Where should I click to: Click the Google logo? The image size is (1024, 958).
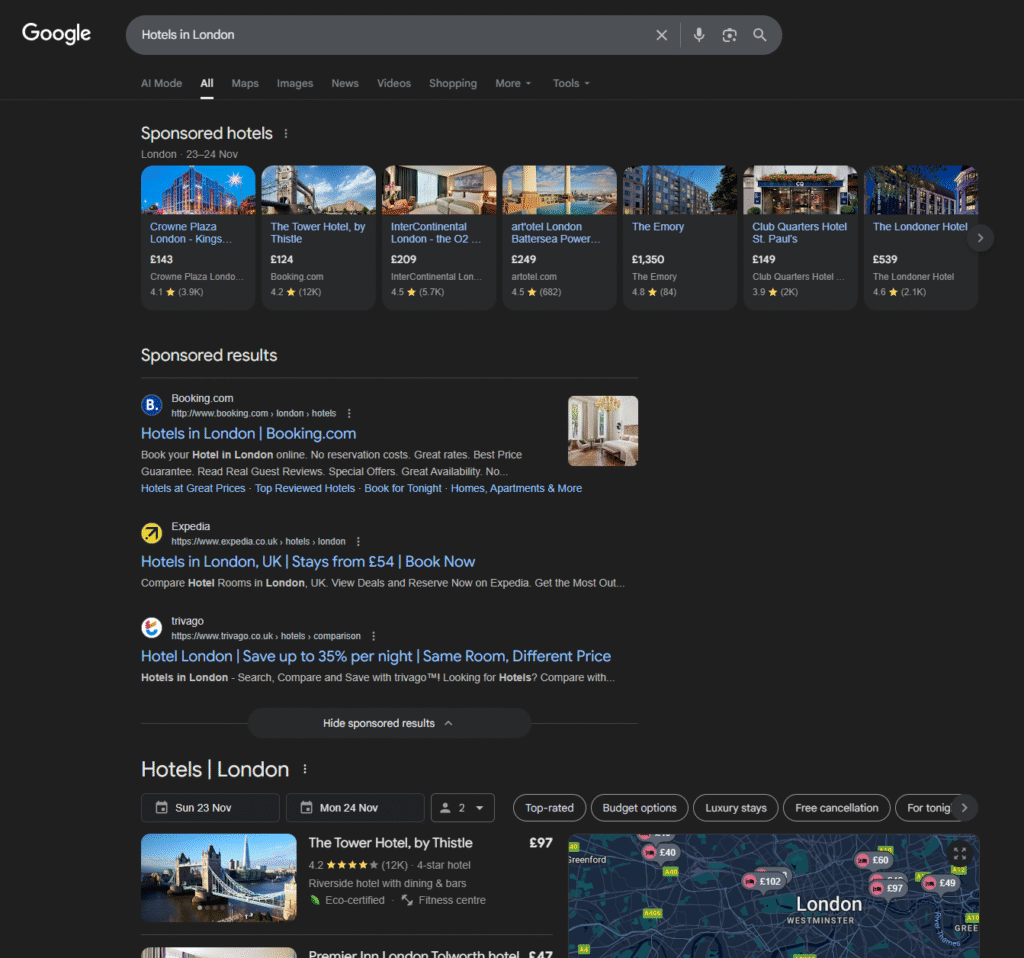(56, 33)
